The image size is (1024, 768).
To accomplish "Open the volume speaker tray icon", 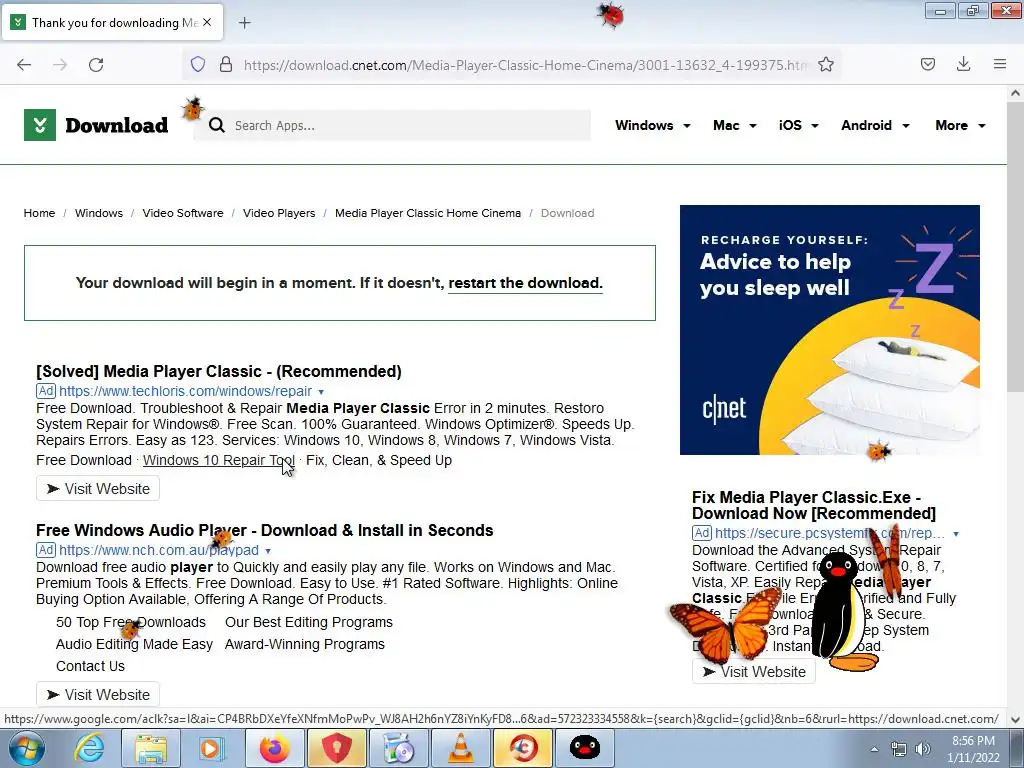I will click(923, 749).
